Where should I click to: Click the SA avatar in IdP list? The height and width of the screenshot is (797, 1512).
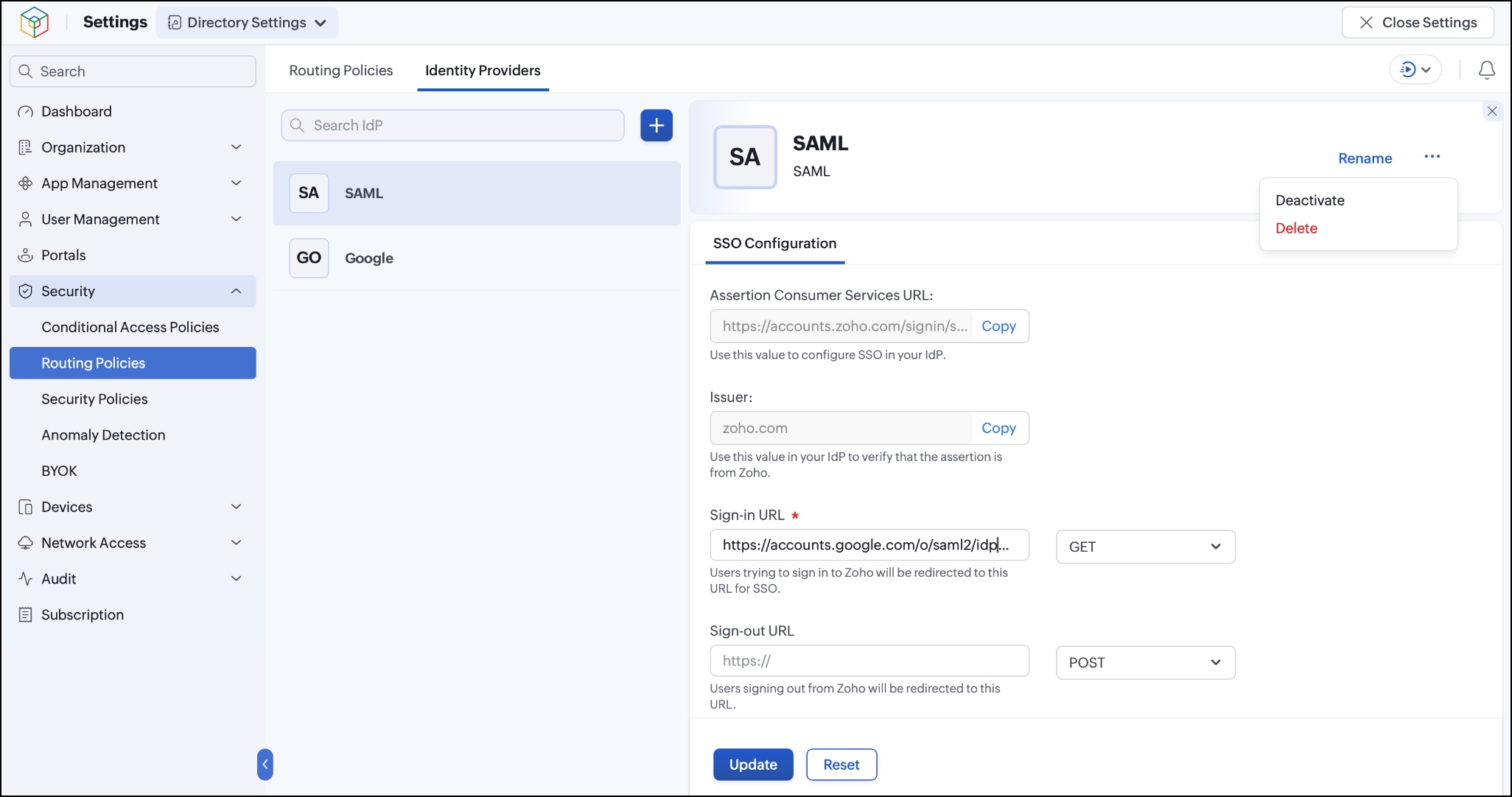pyautogui.click(x=309, y=193)
